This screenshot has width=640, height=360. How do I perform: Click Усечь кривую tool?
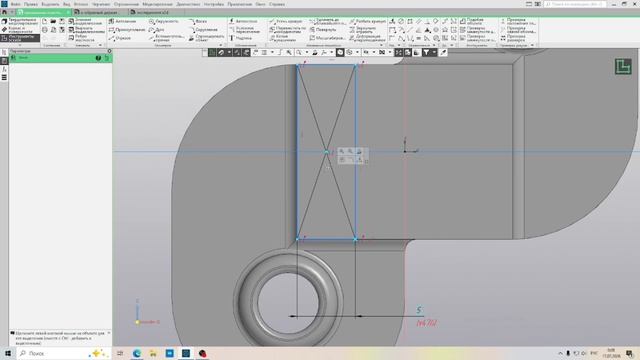click(286, 21)
